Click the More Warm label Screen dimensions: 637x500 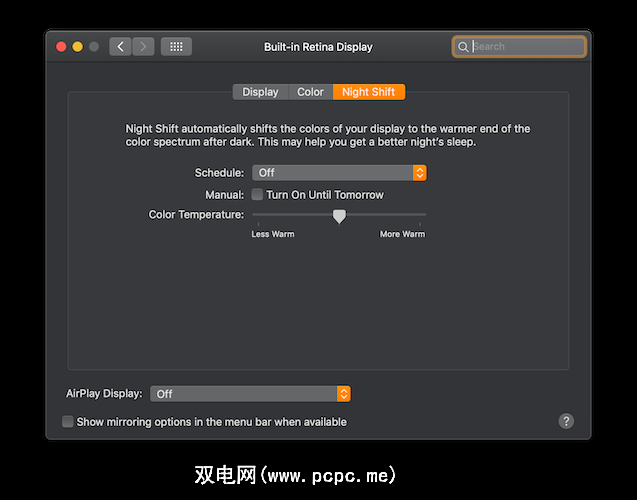(402, 234)
